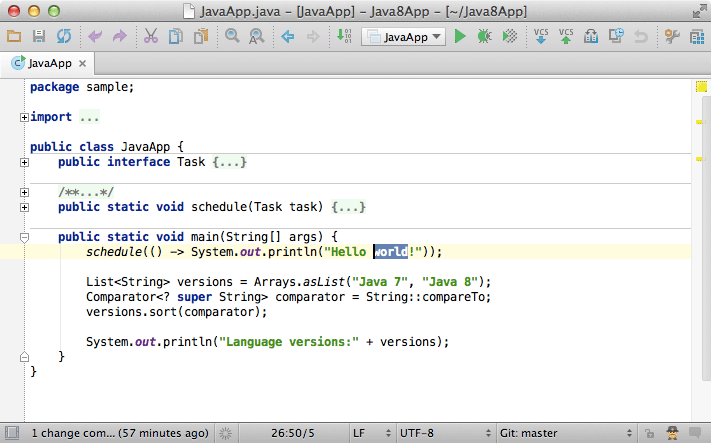Screen dimensions: 711x443
Task: Save all files using the floppy icon
Action: pyautogui.click(x=39, y=36)
